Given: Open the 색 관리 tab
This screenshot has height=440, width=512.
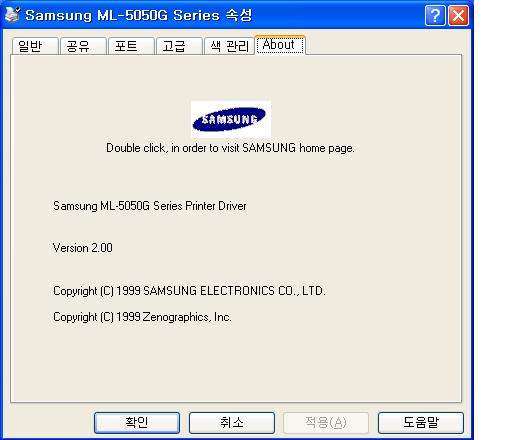Looking at the screenshot, I should [x=229, y=46].
